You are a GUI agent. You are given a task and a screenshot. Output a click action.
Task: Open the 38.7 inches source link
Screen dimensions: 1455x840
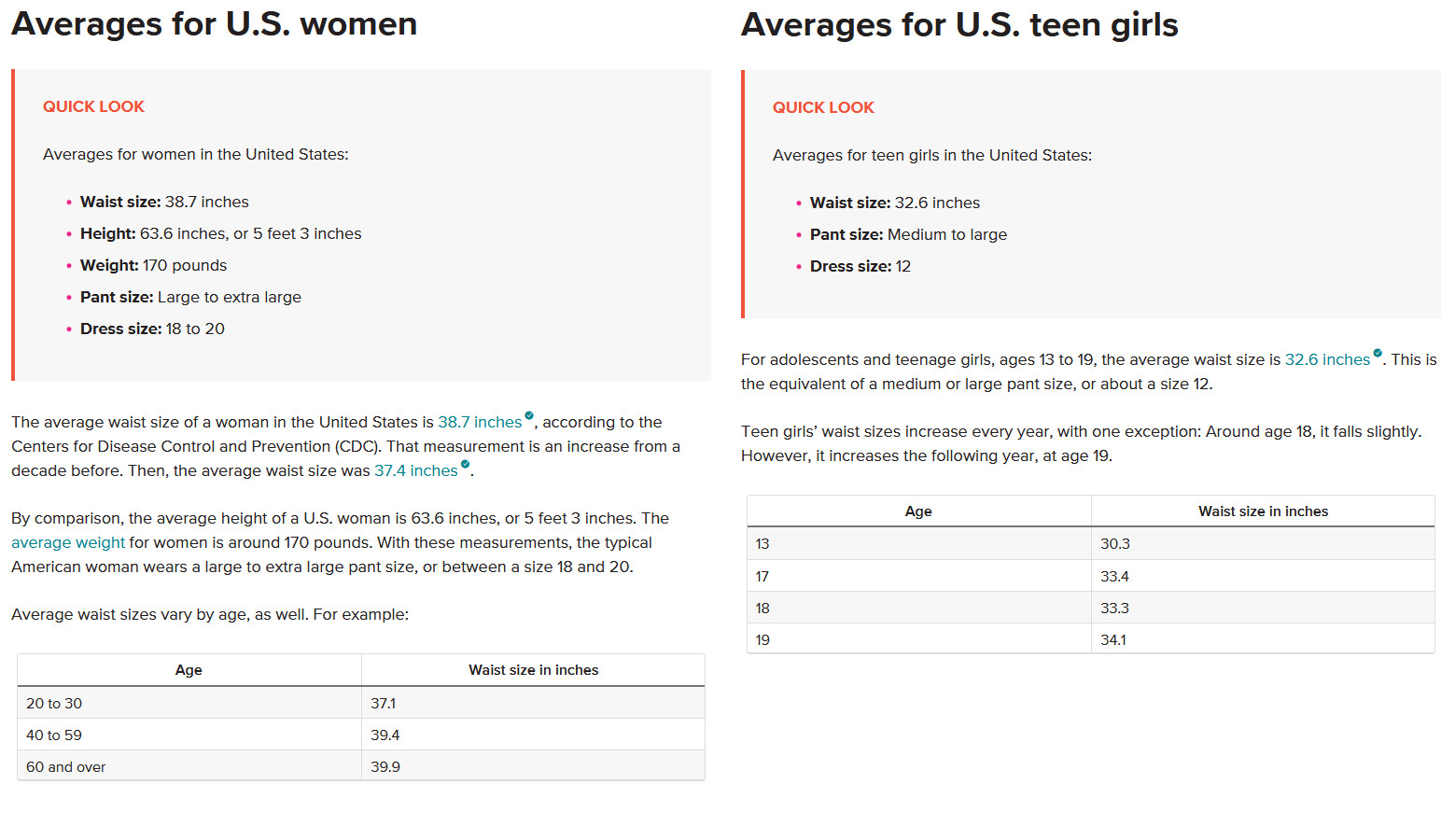pos(480,422)
